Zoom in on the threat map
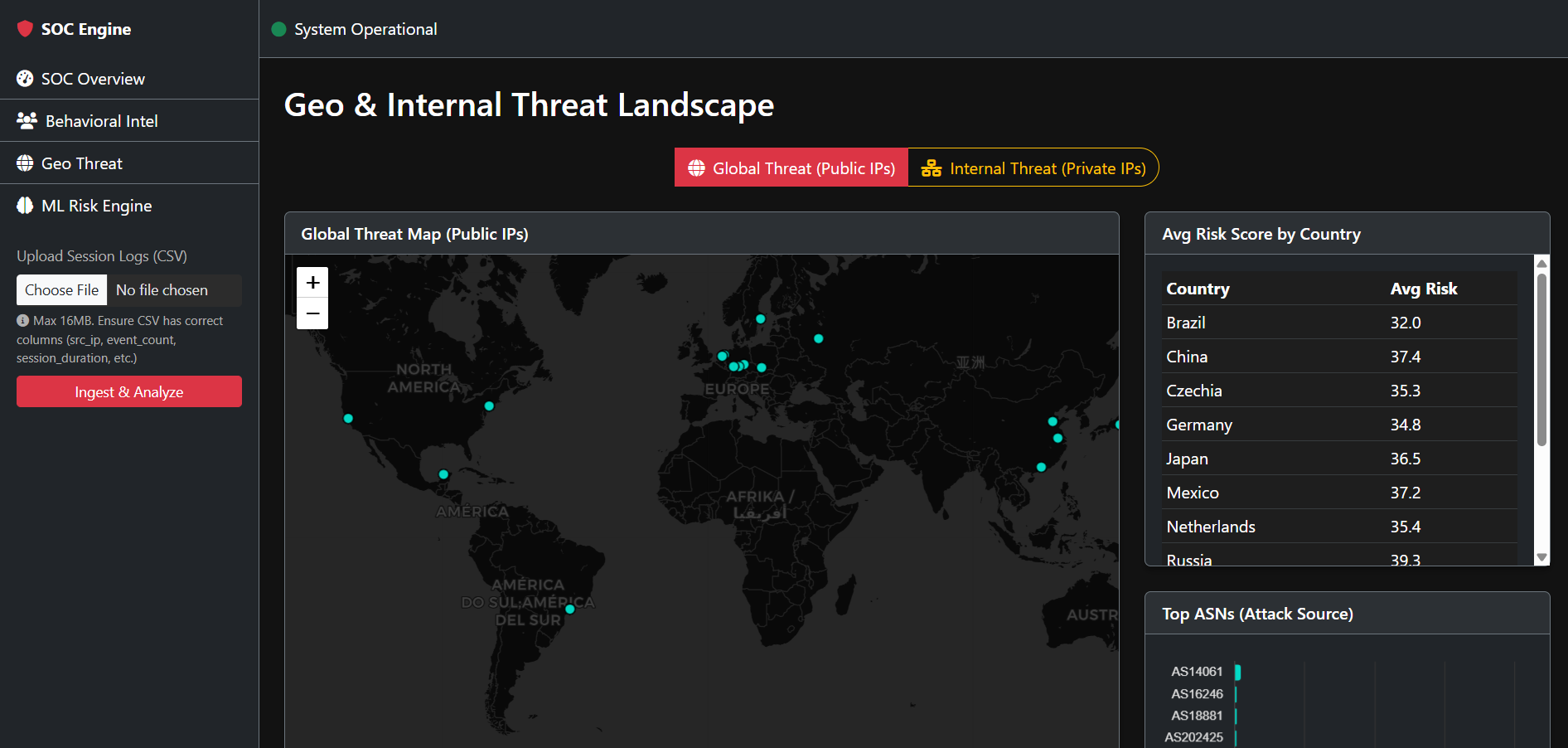Image resolution: width=1568 pixels, height=748 pixels. pyautogui.click(x=312, y=283)
